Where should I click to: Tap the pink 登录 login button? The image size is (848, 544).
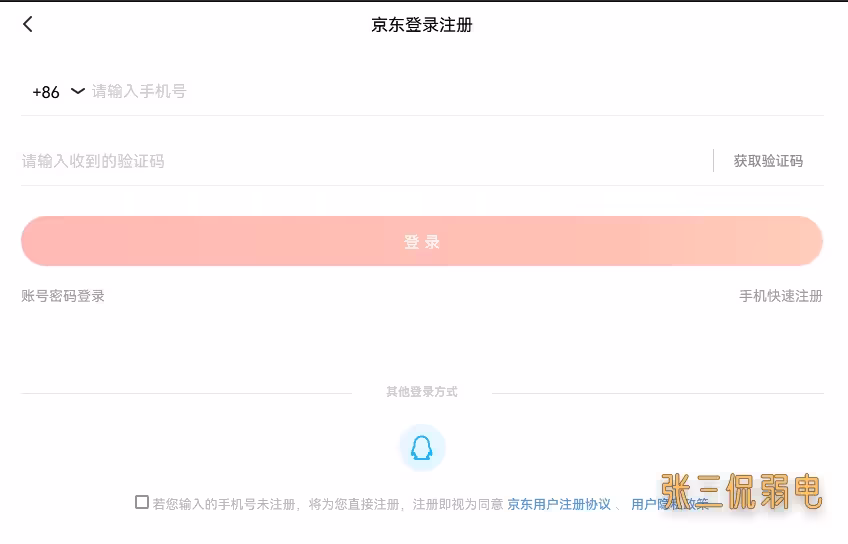pos(422,241)
